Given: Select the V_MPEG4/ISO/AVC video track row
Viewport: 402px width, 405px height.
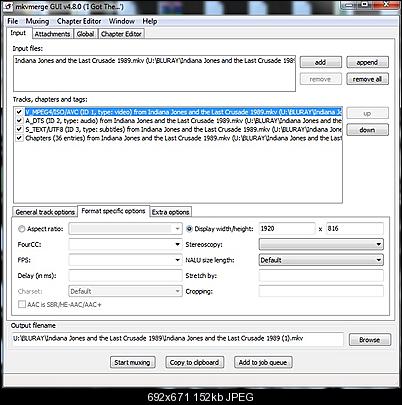Looking at the screenshot, I should click(x=183, y=112).
